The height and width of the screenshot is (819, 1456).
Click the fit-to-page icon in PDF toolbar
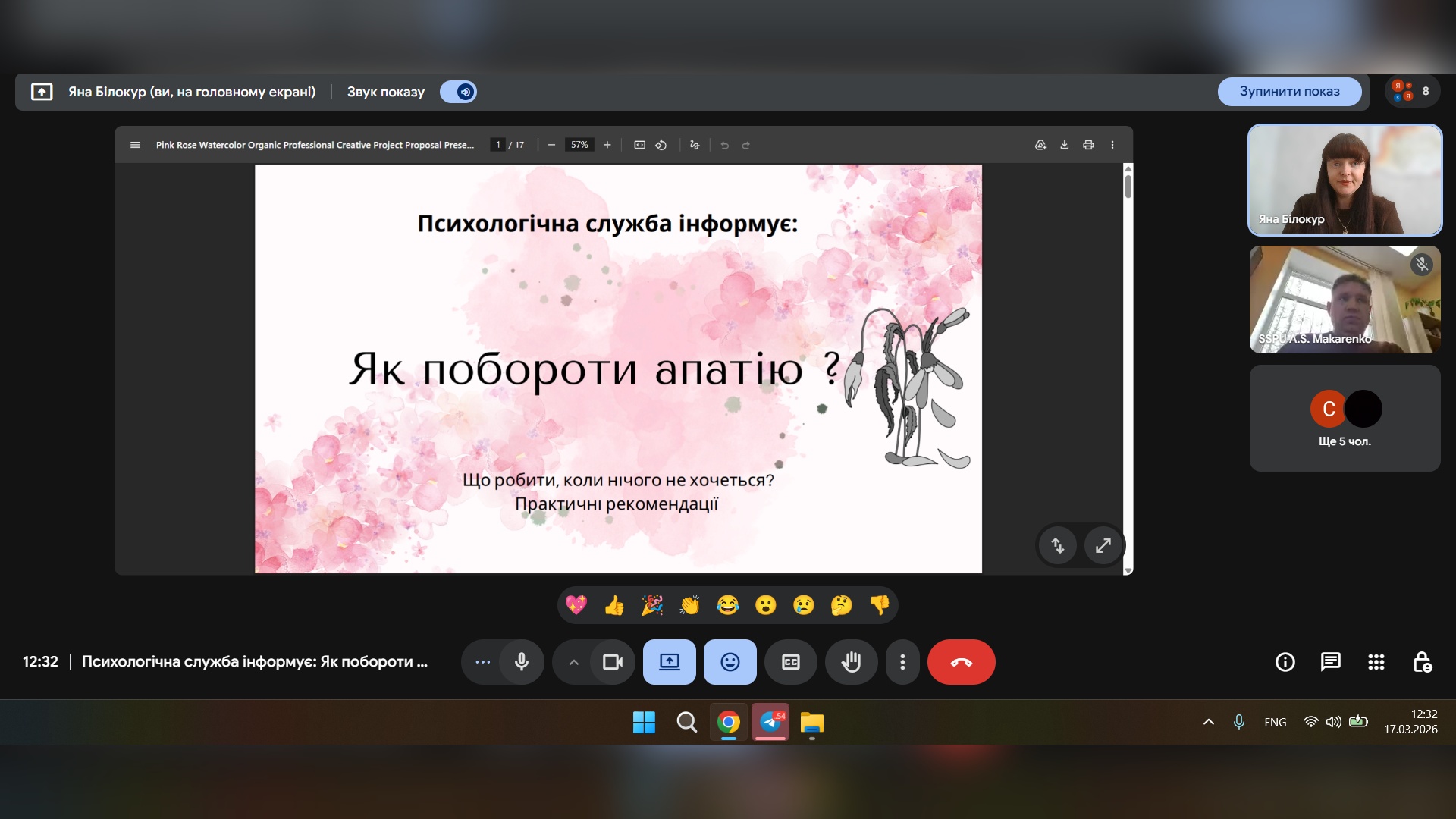639,145
